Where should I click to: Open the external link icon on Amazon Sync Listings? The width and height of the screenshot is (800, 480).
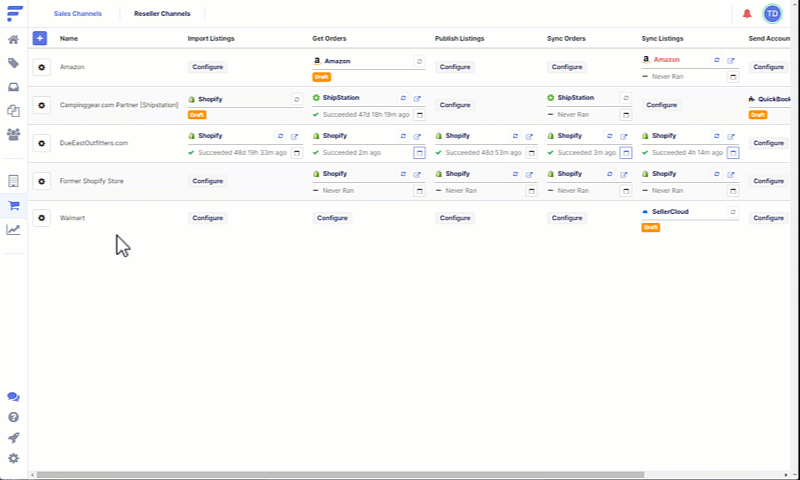click(x=731, y=61)
